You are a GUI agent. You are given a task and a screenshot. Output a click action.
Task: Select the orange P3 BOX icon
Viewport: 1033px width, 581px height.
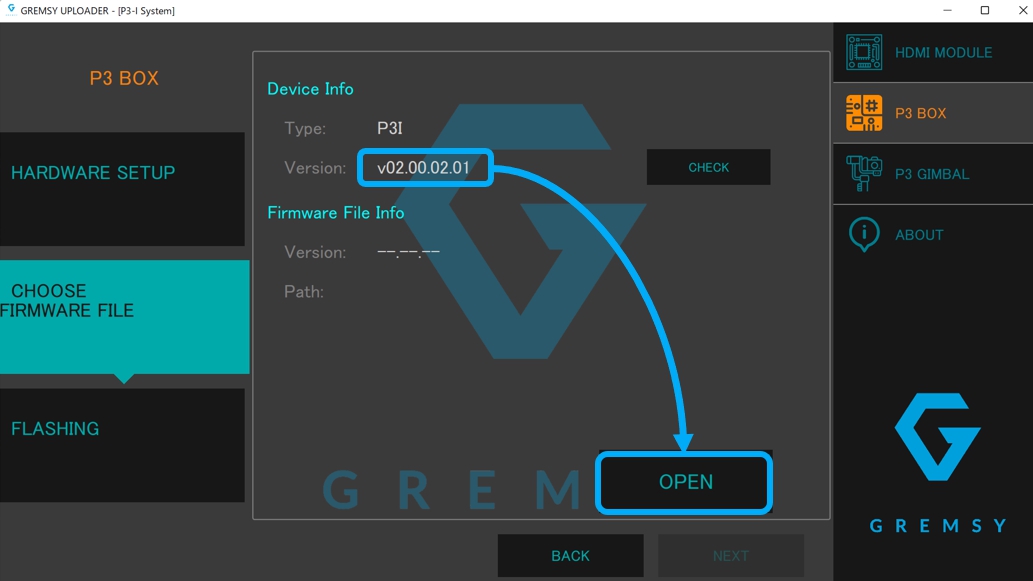[864, 113]
